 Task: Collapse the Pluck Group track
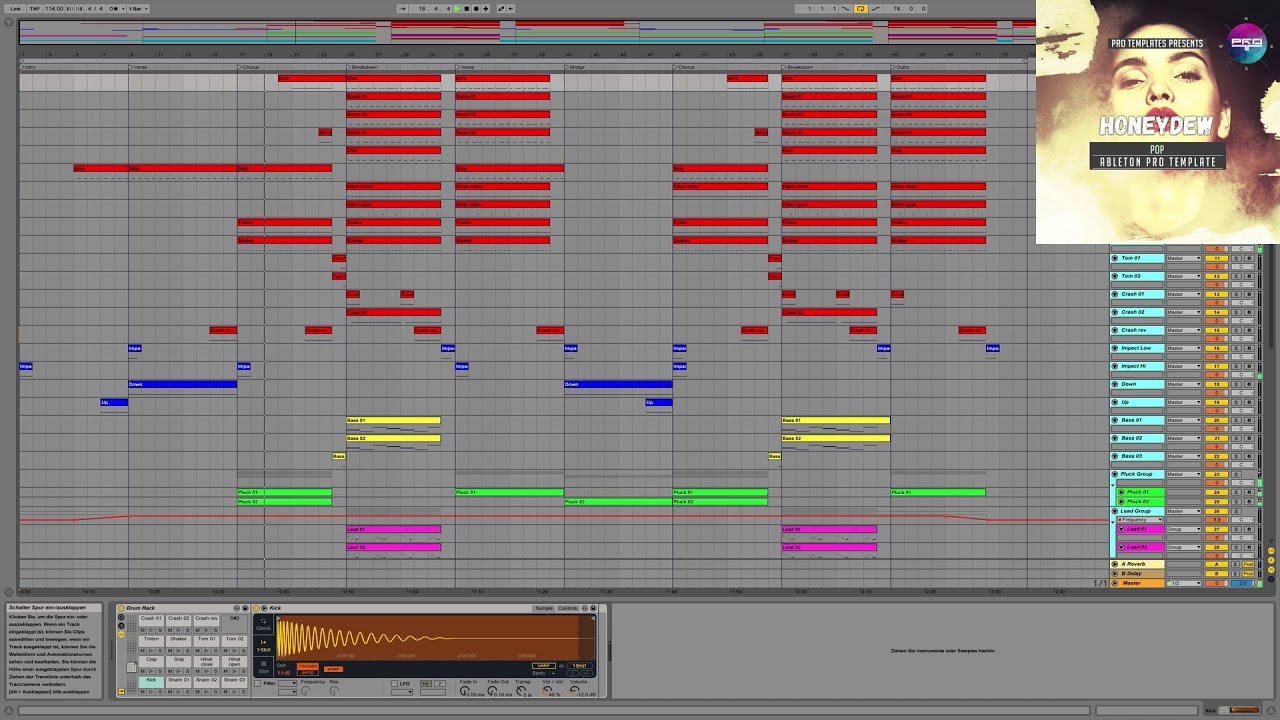pos(1115,474)
